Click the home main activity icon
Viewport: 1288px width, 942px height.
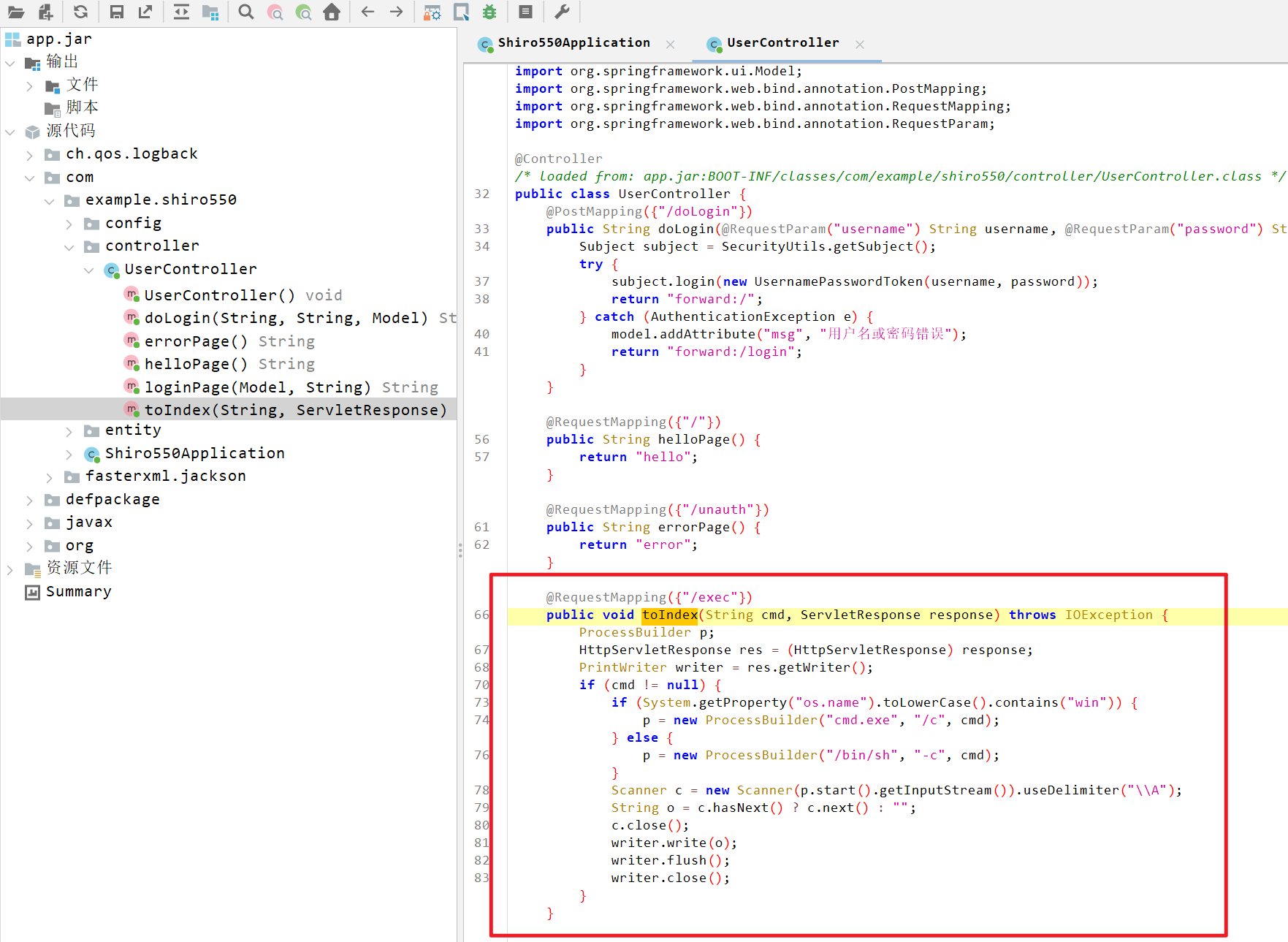point(332,12)
